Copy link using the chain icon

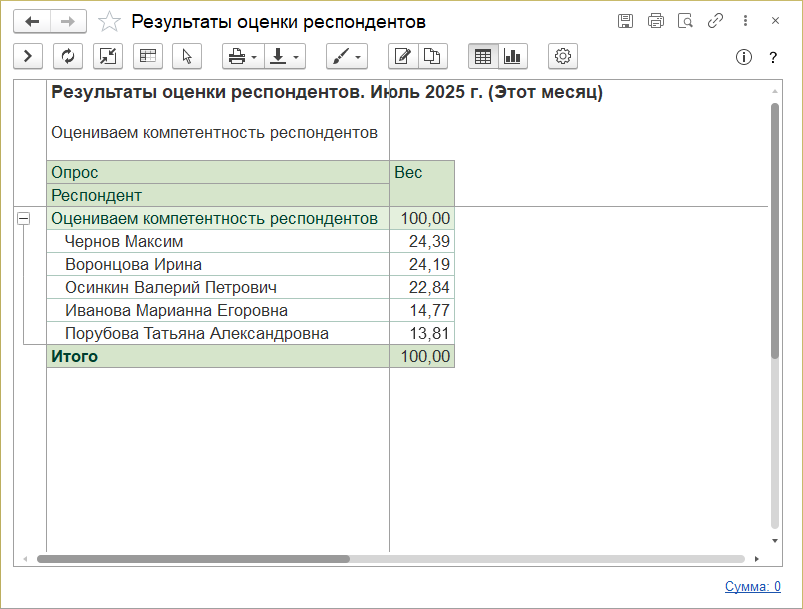click(x=715, y=21)
